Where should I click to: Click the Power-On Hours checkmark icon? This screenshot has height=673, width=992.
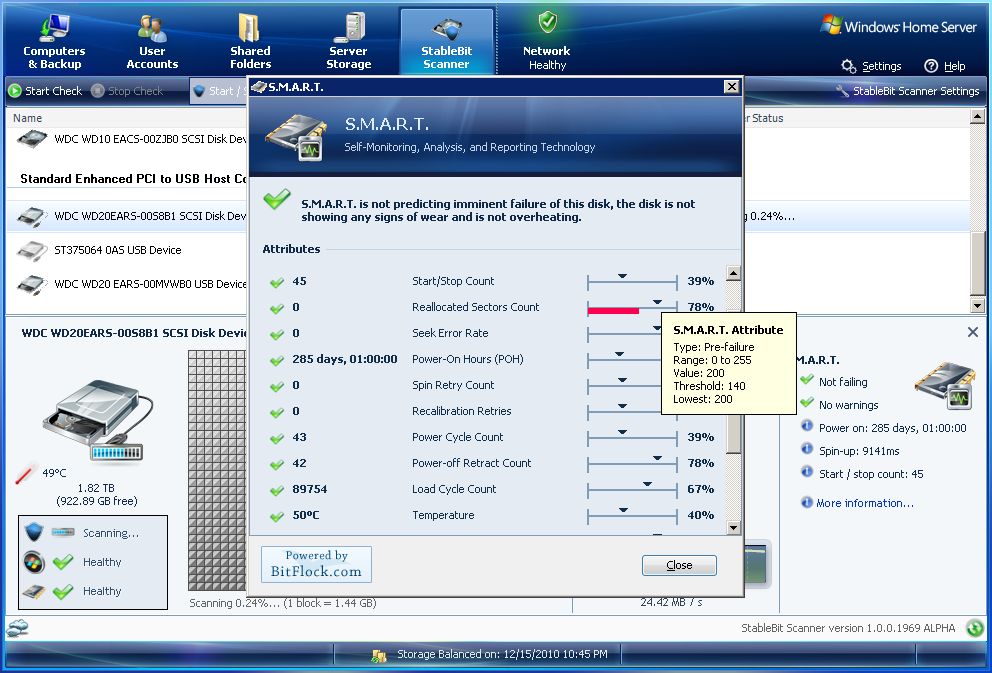[276, 361]
